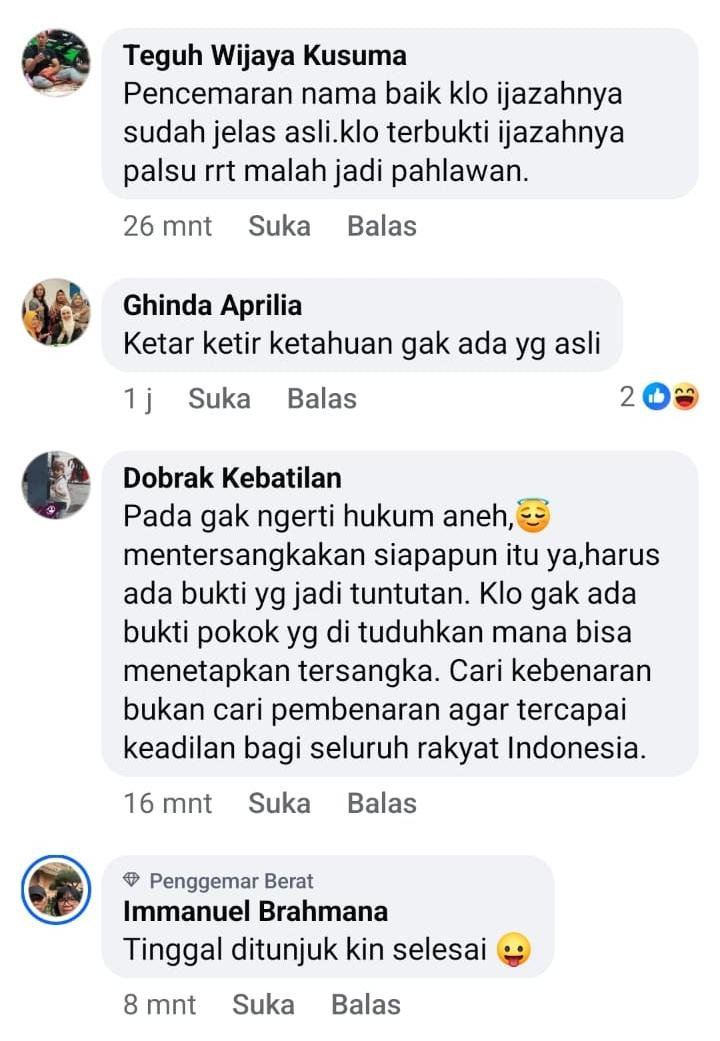Tap Balas under Immanuel Brahmana's comment
Image resolution: width=720 pixels, height=1041 pixels.
coord(366,1004)
